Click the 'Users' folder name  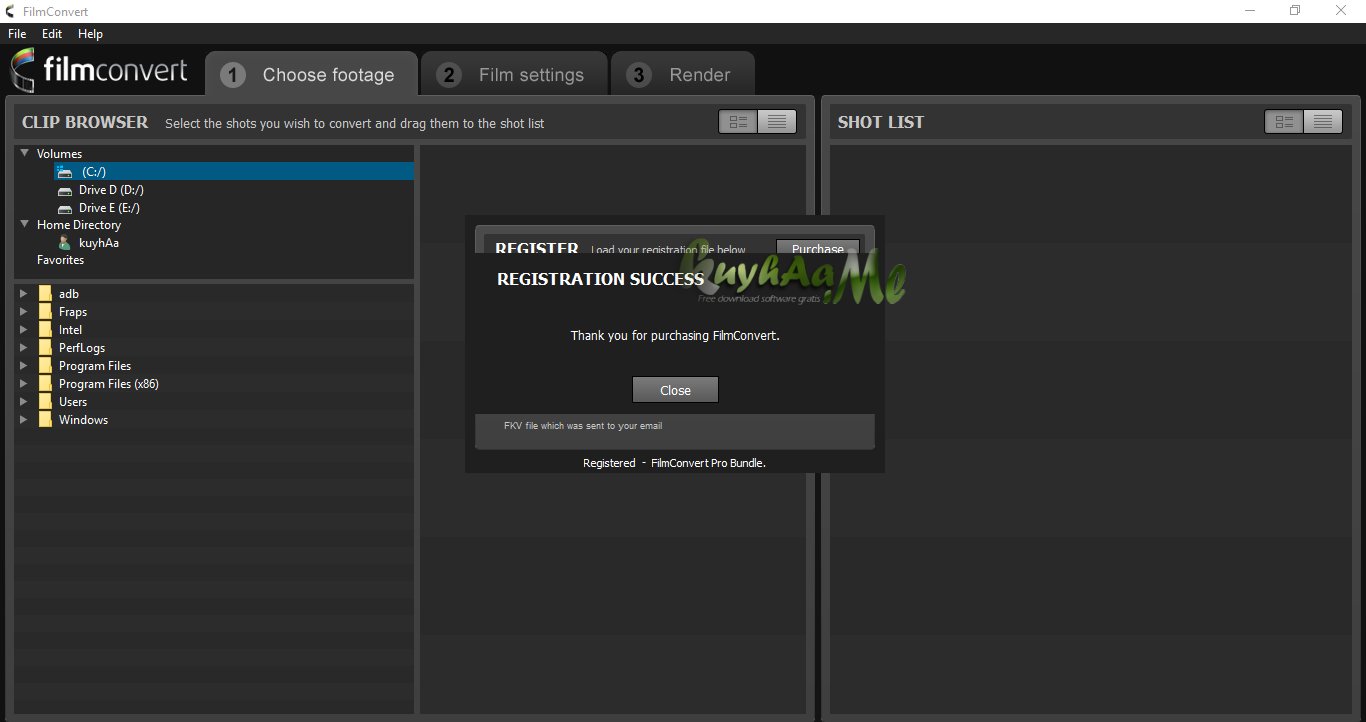tap(73, 402)
